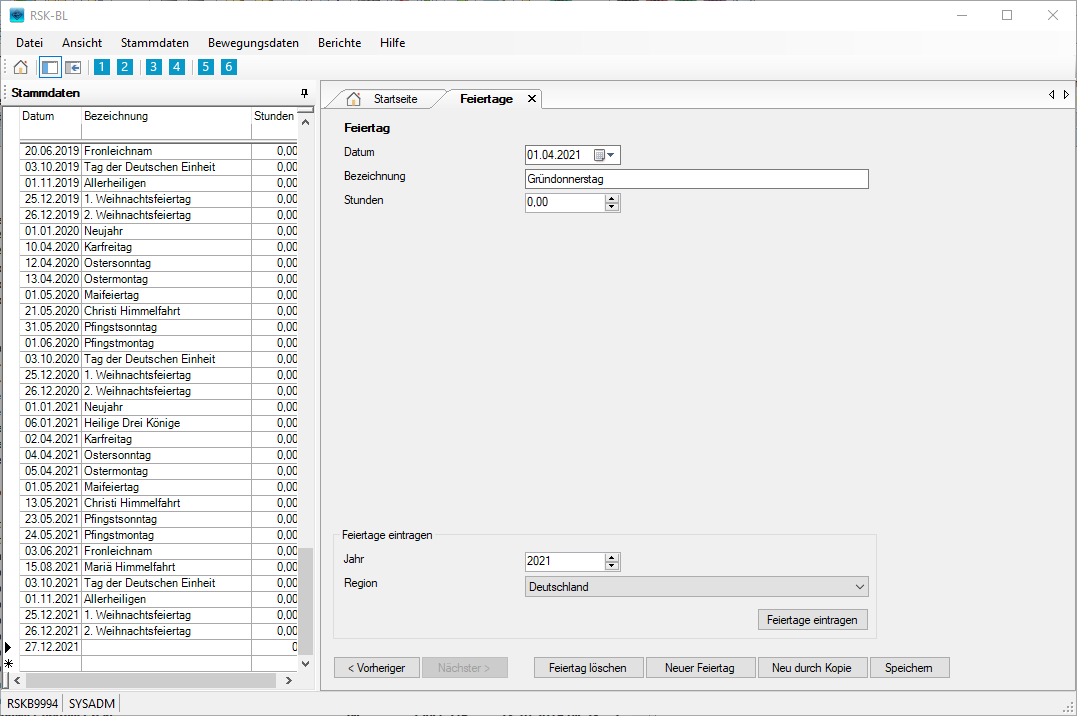Click toolbar number 6 button
The width and height of the screenshot is (1077, 716).
[x=229, y=67]
